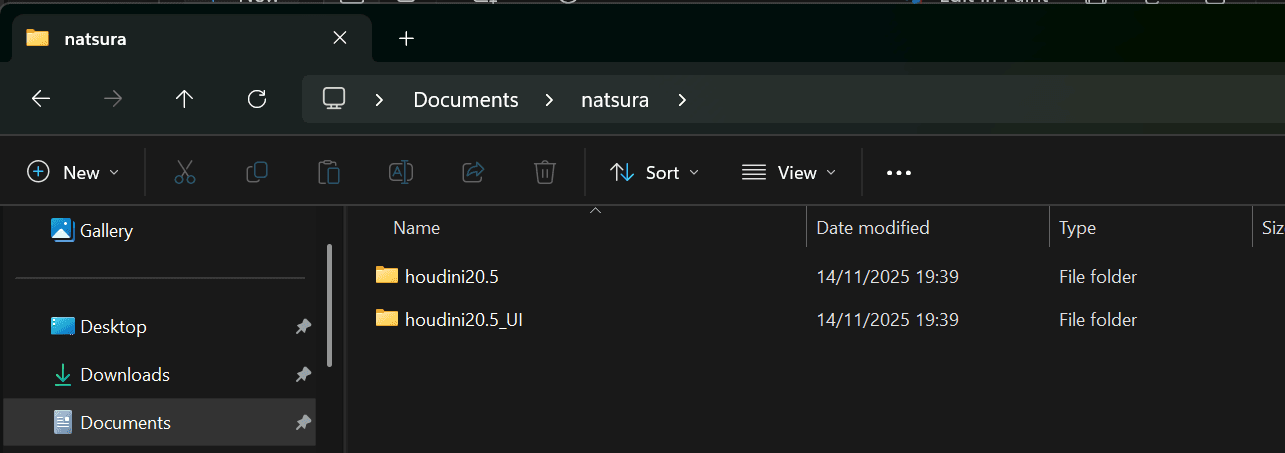Close the natsura tab

click(x=340, y=38)
